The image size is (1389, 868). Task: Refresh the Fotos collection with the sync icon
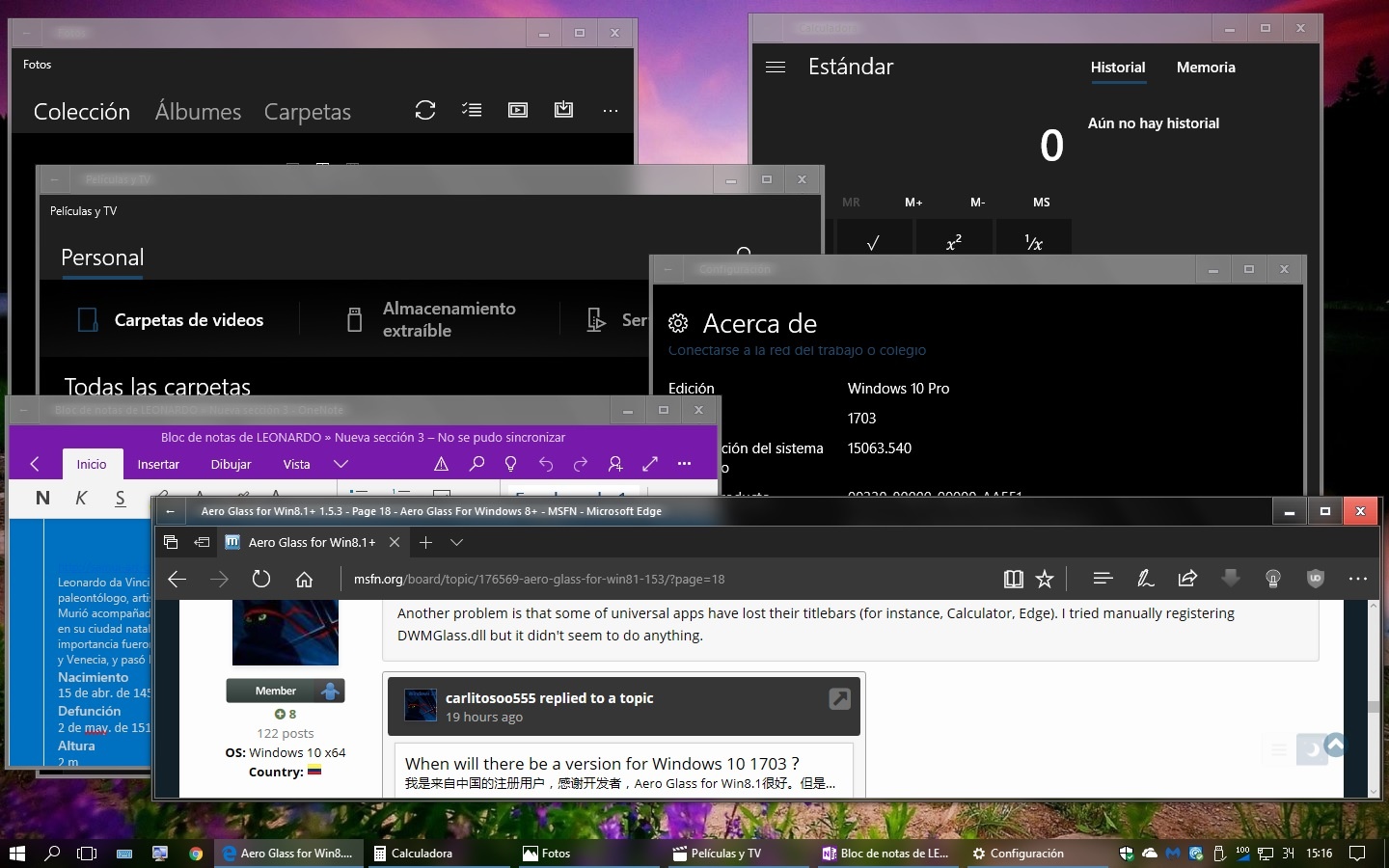tap(425, 110)
